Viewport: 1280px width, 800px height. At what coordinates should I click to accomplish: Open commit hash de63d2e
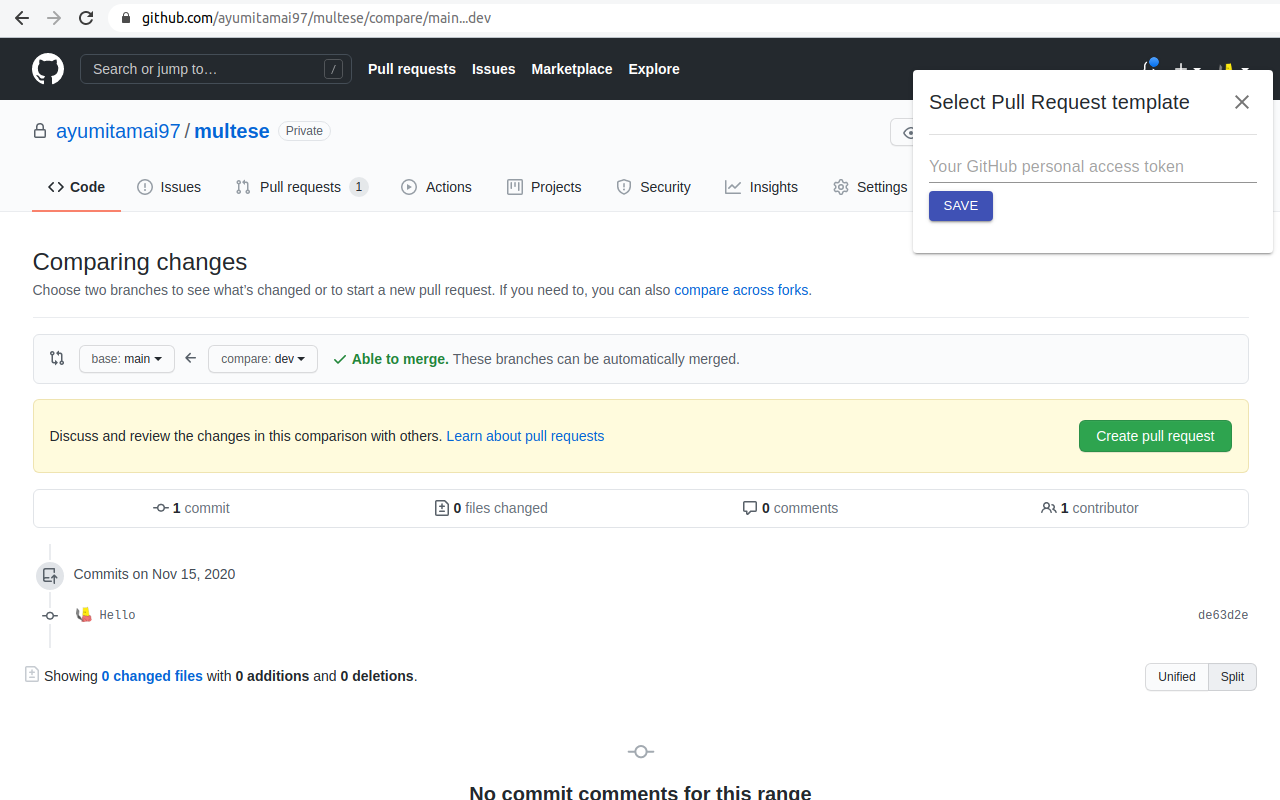(x=1223, y=615)
